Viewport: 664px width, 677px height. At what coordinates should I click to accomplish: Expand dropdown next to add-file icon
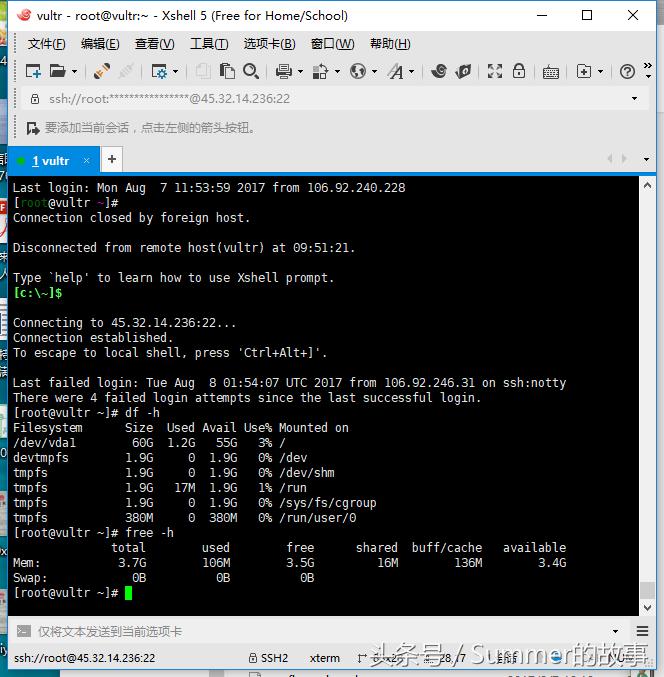pyautogui.click(x=600, y=71)
